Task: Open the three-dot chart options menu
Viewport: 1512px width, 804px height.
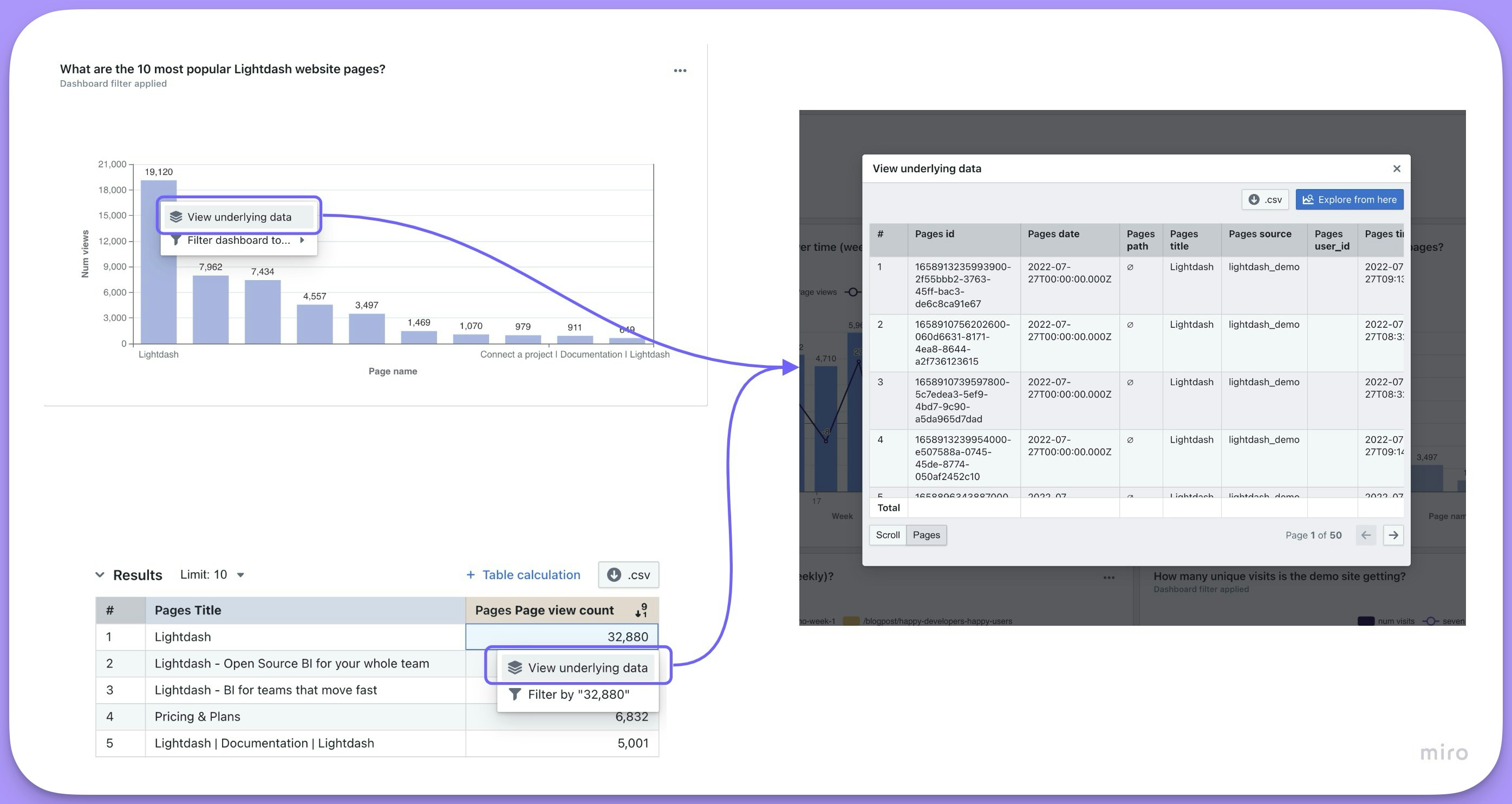Action: pyautogui.click(x=680, y=70)
